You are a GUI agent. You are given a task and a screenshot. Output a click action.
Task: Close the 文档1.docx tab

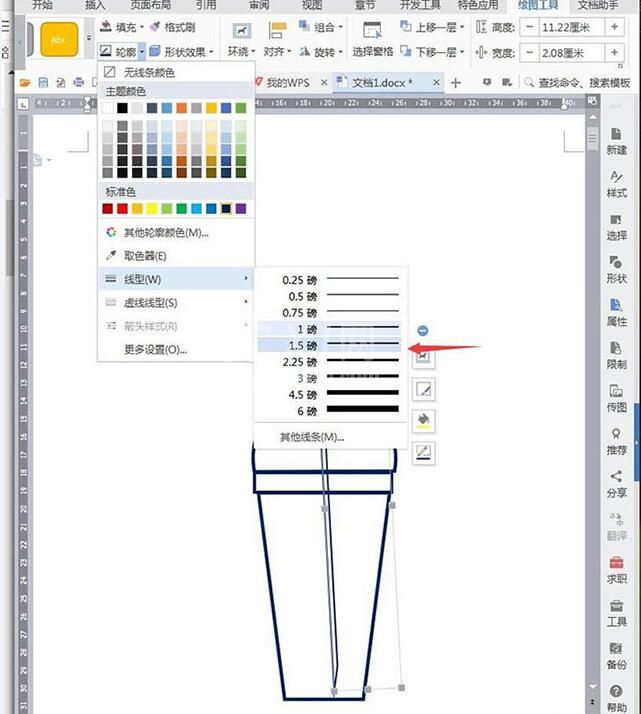click(x=436, y=82)
